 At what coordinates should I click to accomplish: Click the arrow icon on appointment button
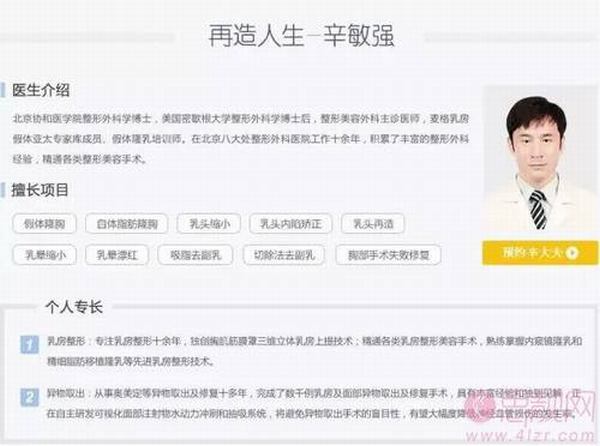pyautogui.click(x=572, y=252)
